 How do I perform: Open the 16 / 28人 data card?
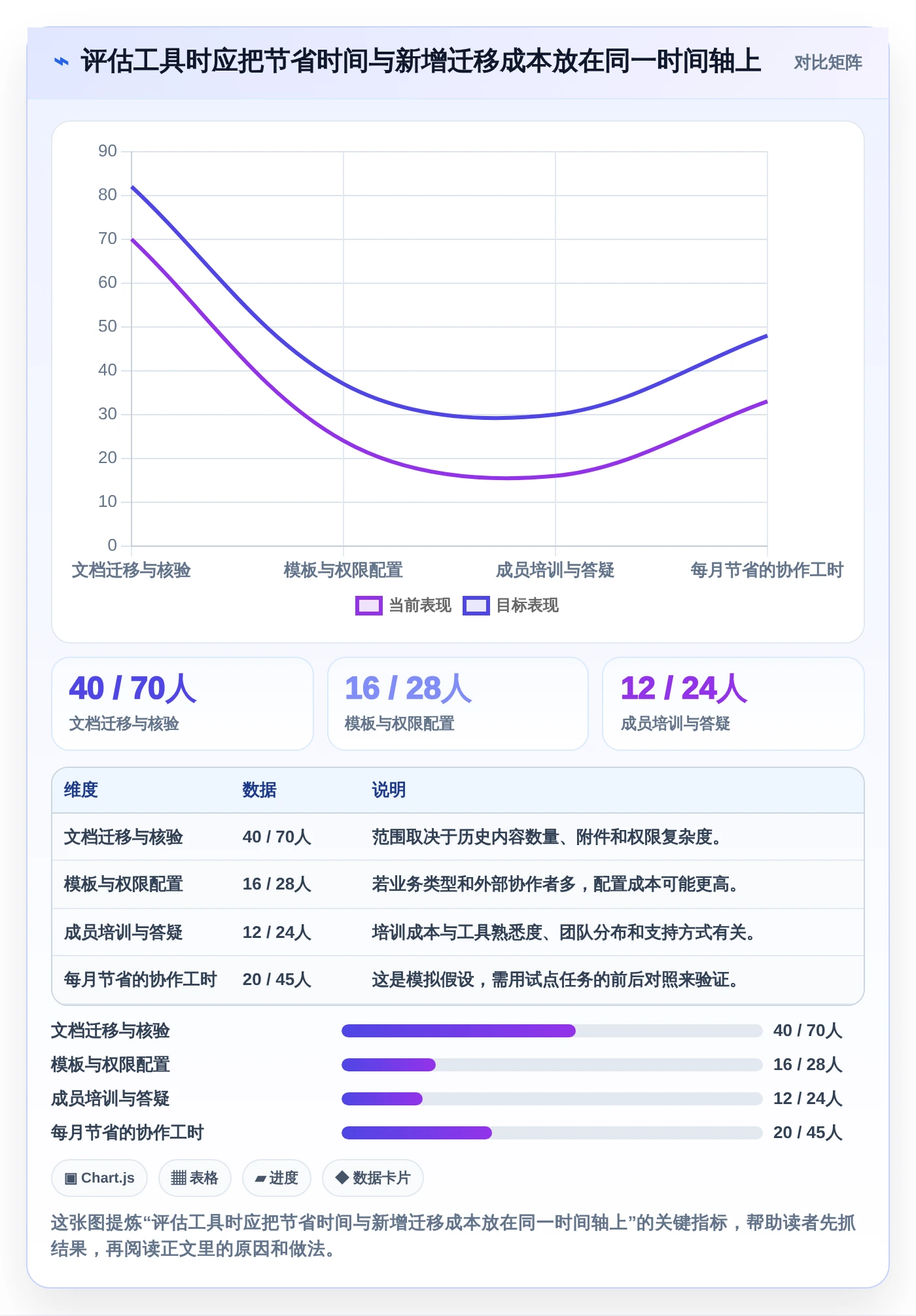tap(458, 704)
